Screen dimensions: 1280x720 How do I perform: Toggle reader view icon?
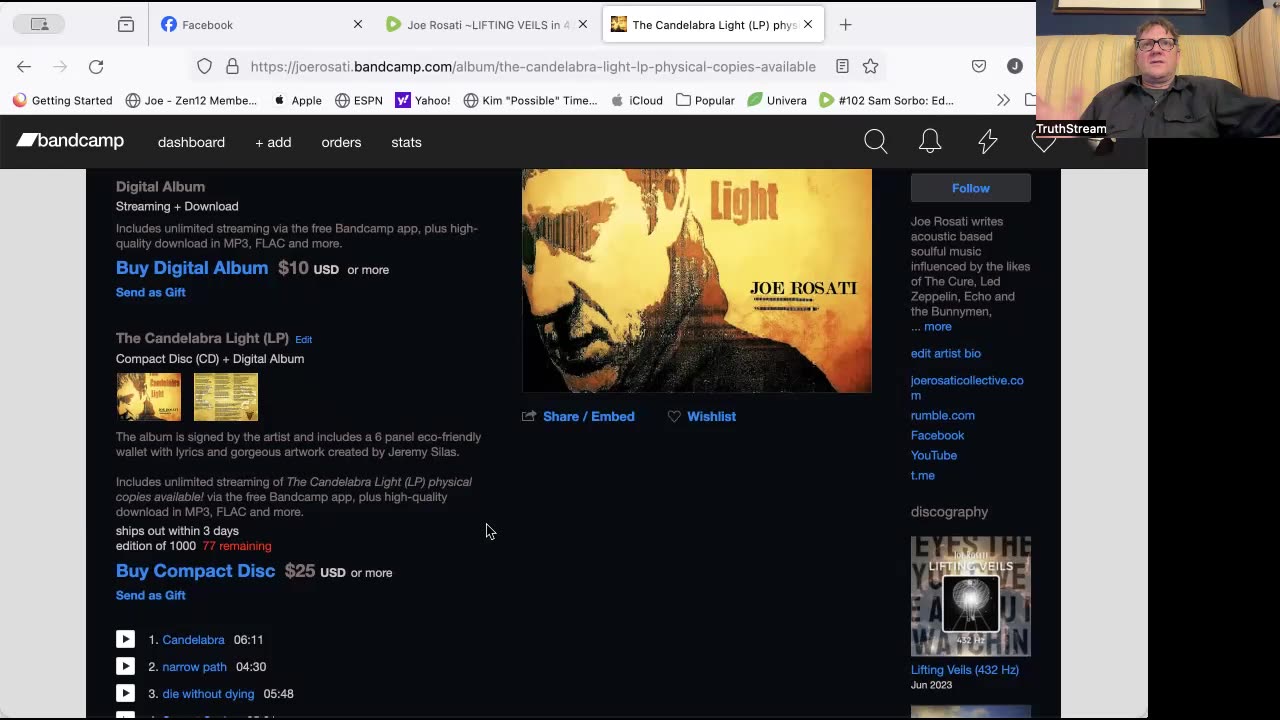[x=842, y=66]
